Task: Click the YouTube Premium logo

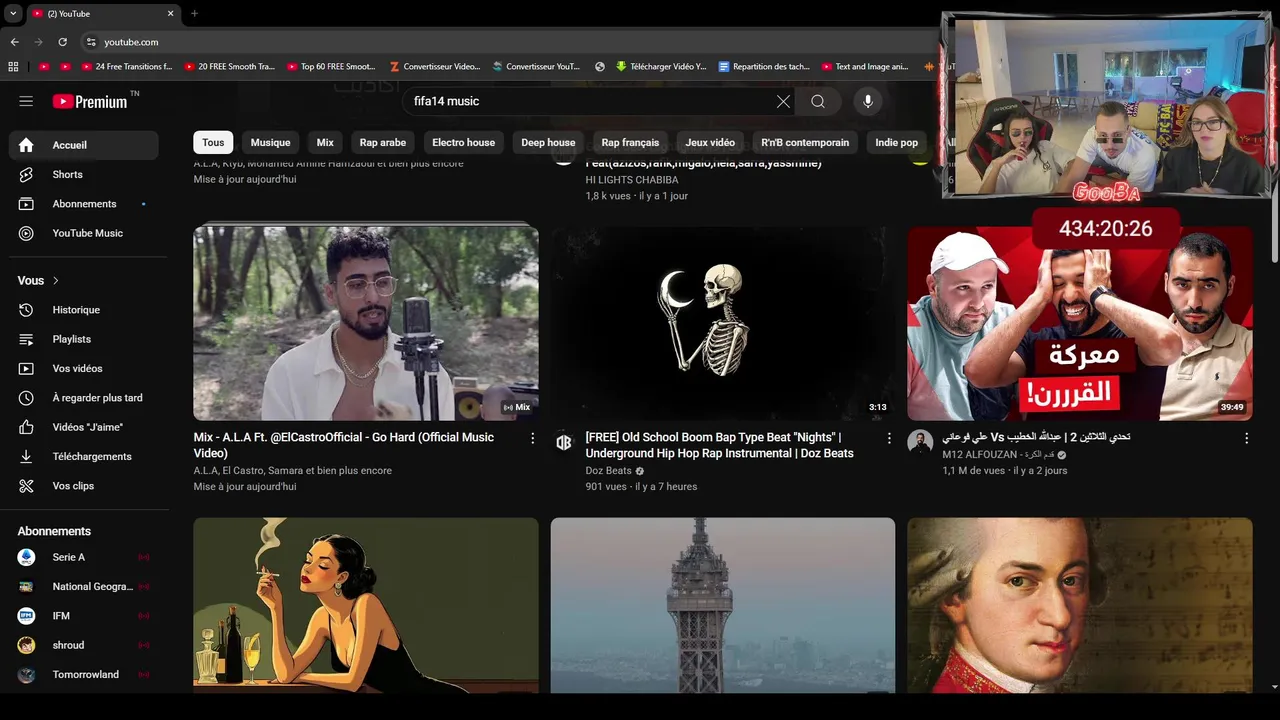Action: (90, 101)
